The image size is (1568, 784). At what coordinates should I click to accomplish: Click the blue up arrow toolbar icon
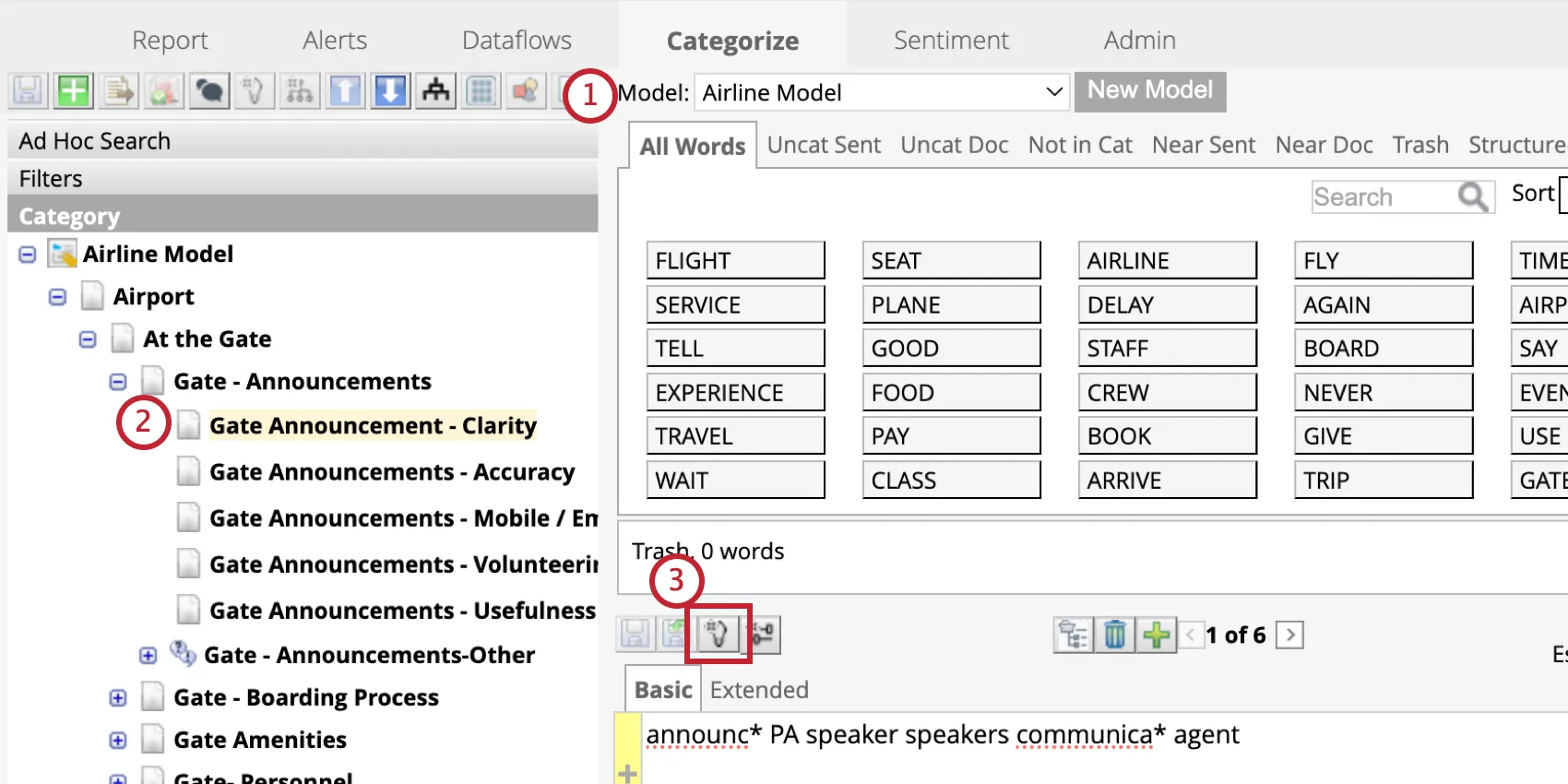tap(345, 91)
